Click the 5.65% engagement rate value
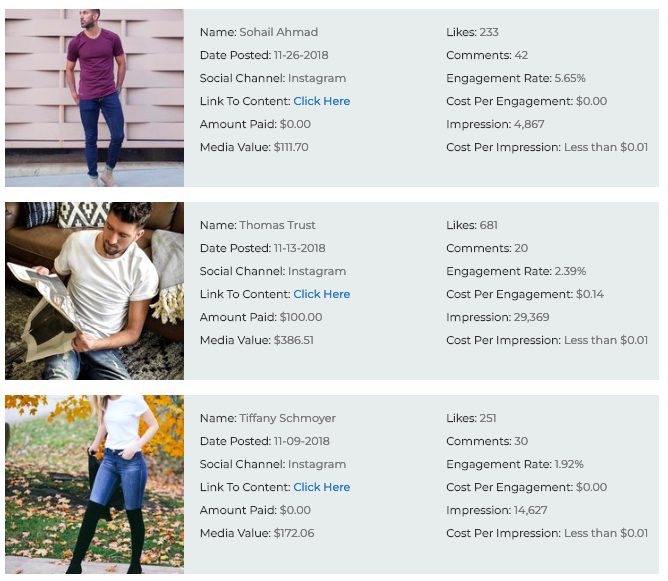This screenshot has width=668, height=581. pos(570,78)
